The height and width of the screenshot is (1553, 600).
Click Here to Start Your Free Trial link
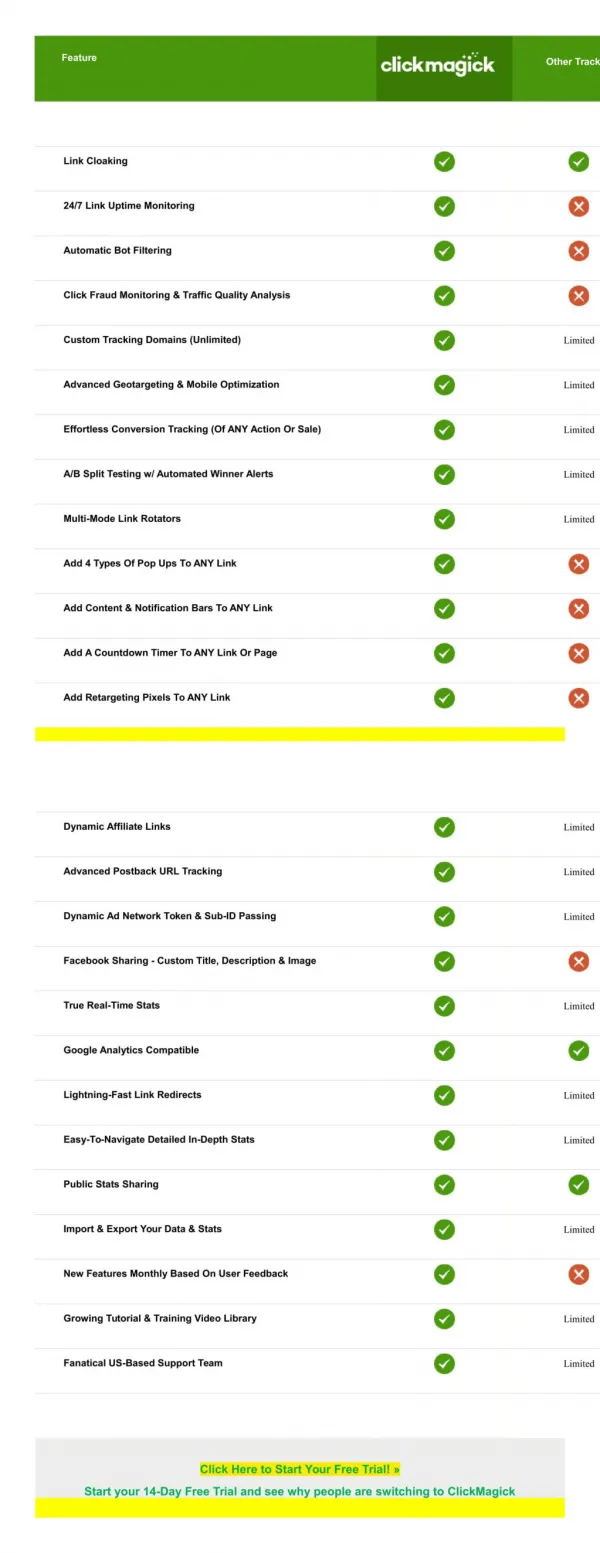pos(300,1469)
